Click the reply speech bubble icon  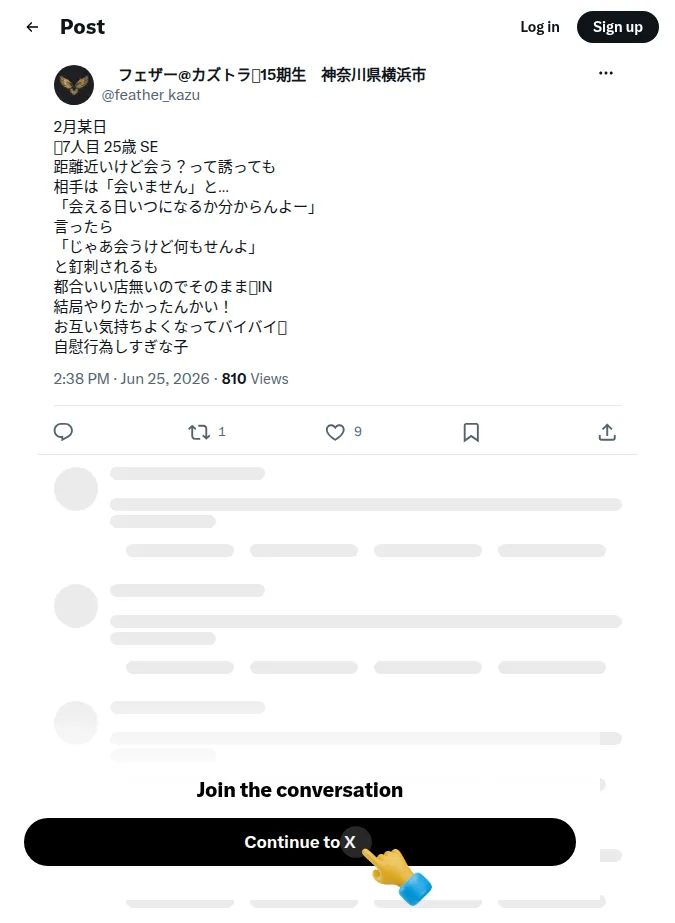[63, 432]
